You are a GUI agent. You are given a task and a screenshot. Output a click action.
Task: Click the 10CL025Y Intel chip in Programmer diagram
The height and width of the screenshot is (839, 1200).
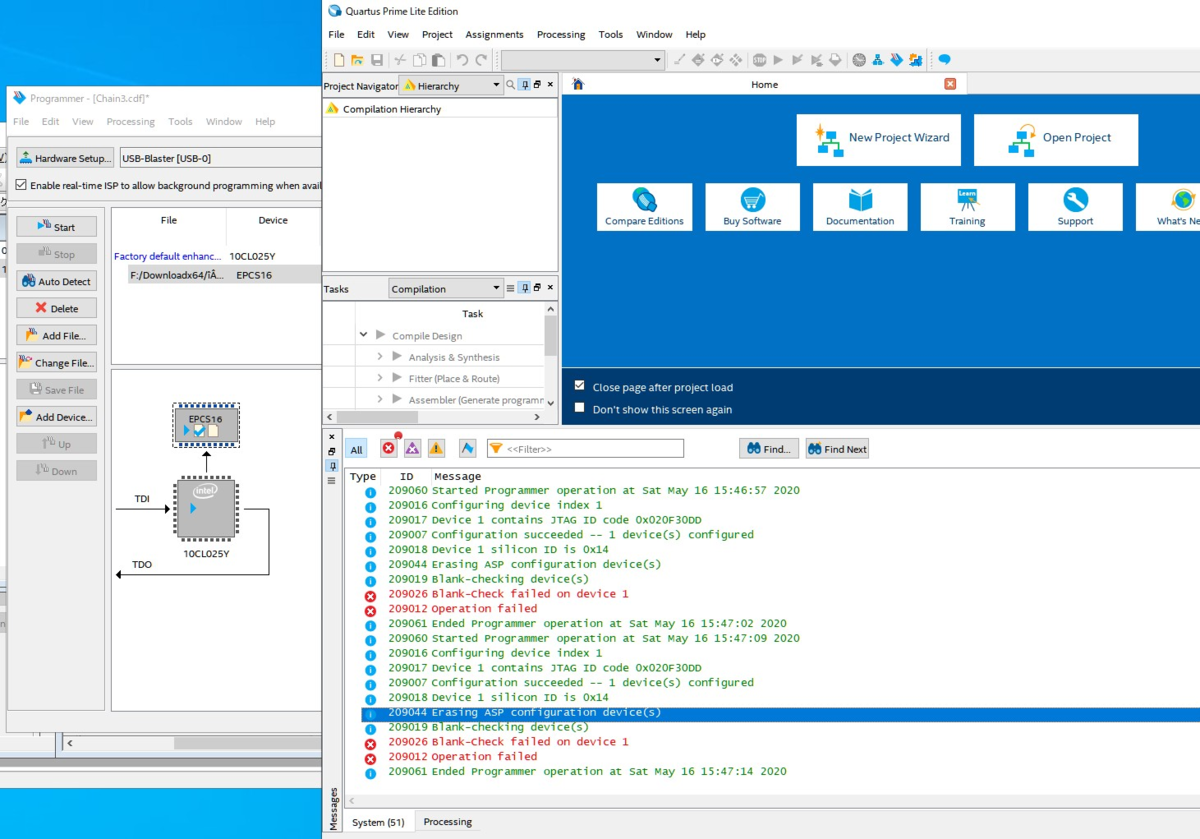click(x=206, y=509)
